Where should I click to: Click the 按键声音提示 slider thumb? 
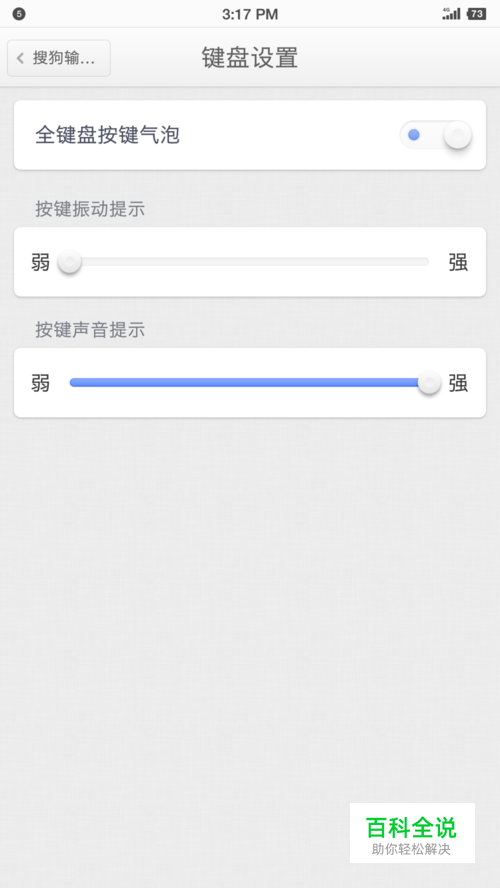[x=429, y=383]
